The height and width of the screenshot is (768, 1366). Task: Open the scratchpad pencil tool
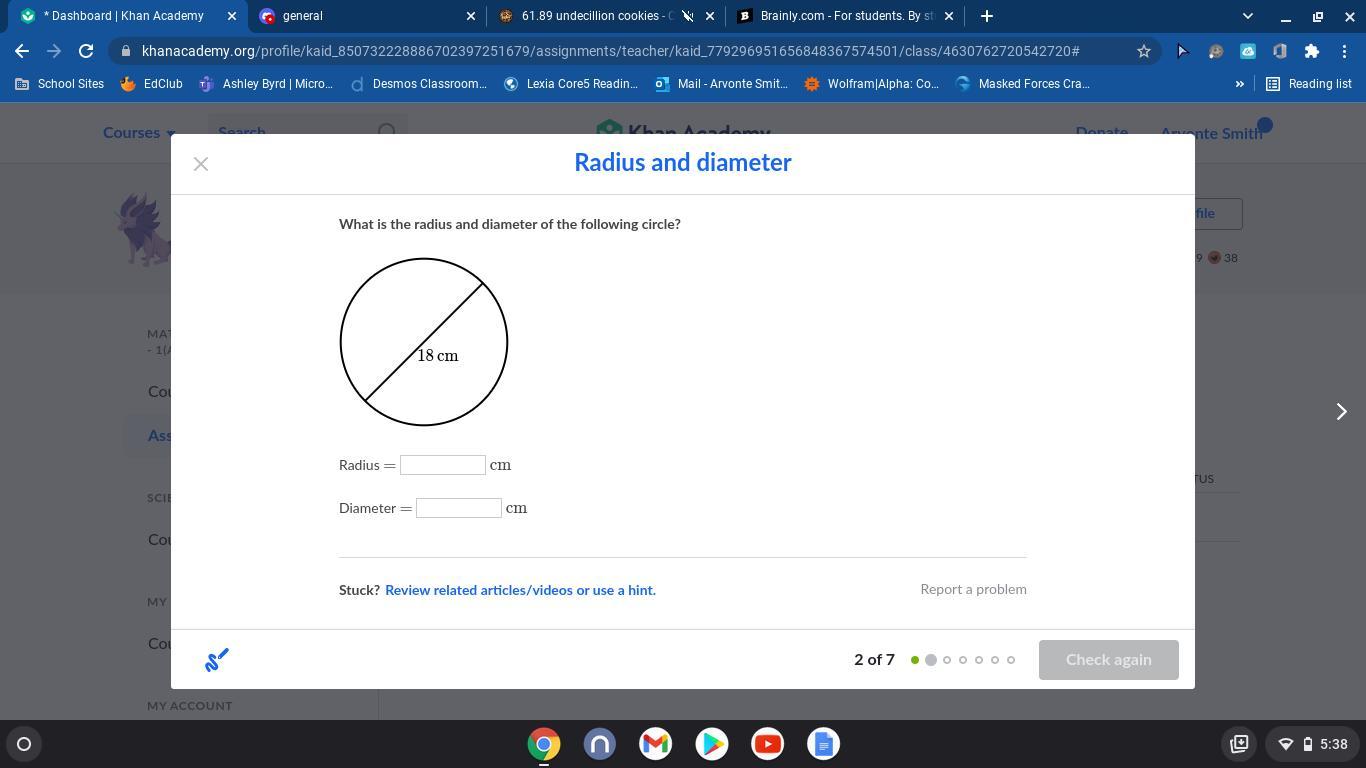(x=217, y=660)
